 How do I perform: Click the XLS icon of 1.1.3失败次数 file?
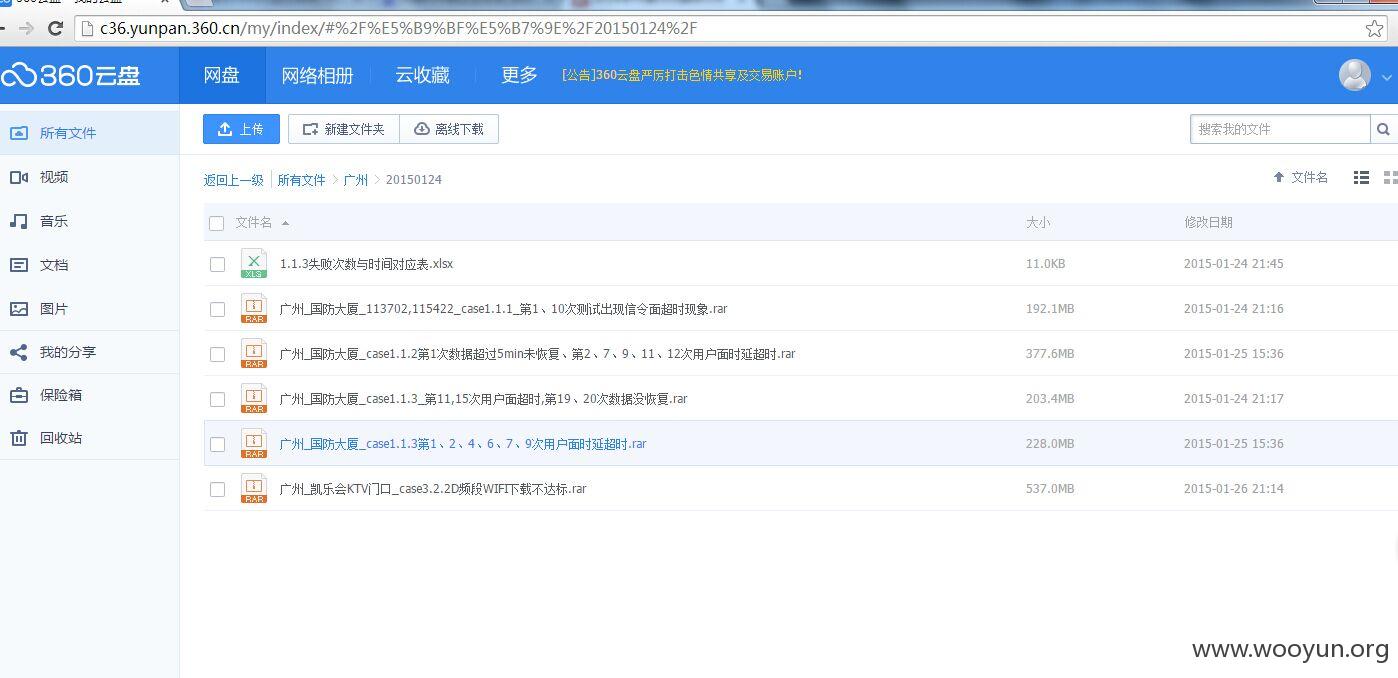254,264
